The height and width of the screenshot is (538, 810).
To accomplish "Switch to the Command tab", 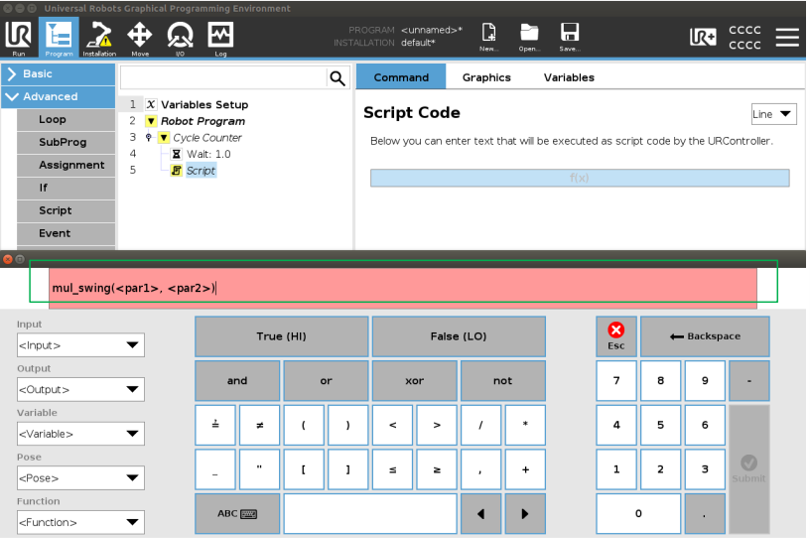I will [401, 77].
